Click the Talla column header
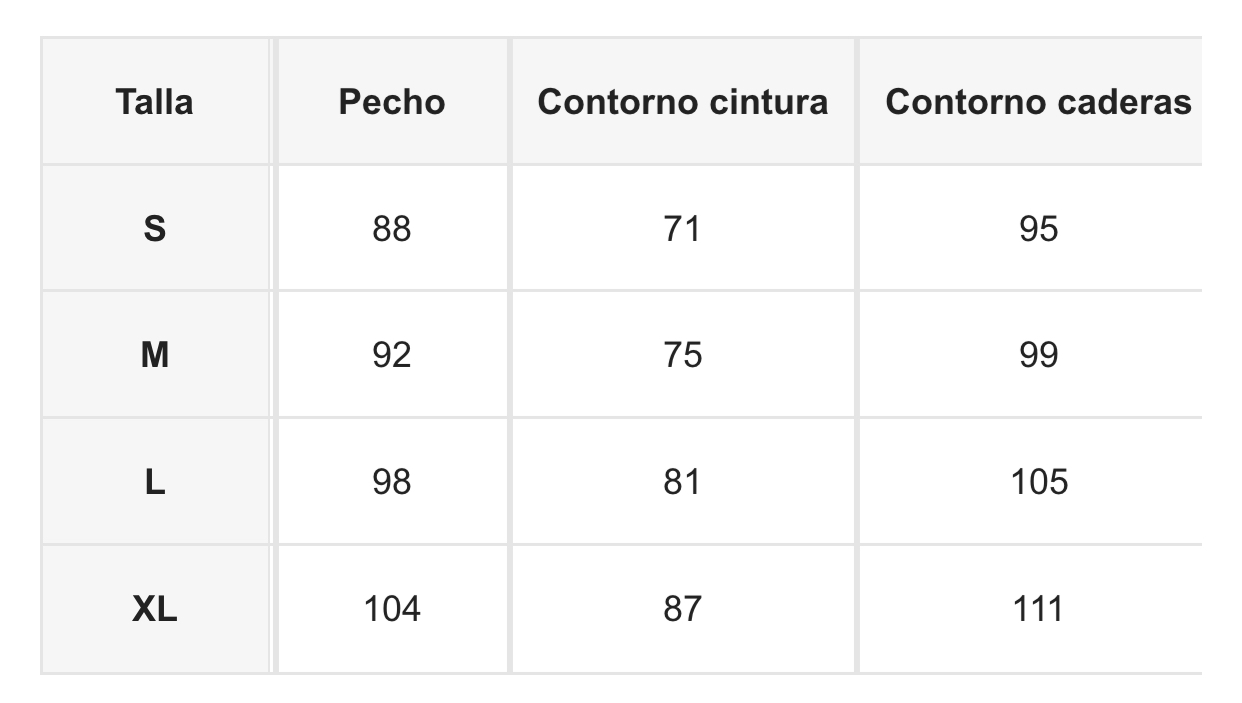Screen dimensions: 1242x703 154,102
